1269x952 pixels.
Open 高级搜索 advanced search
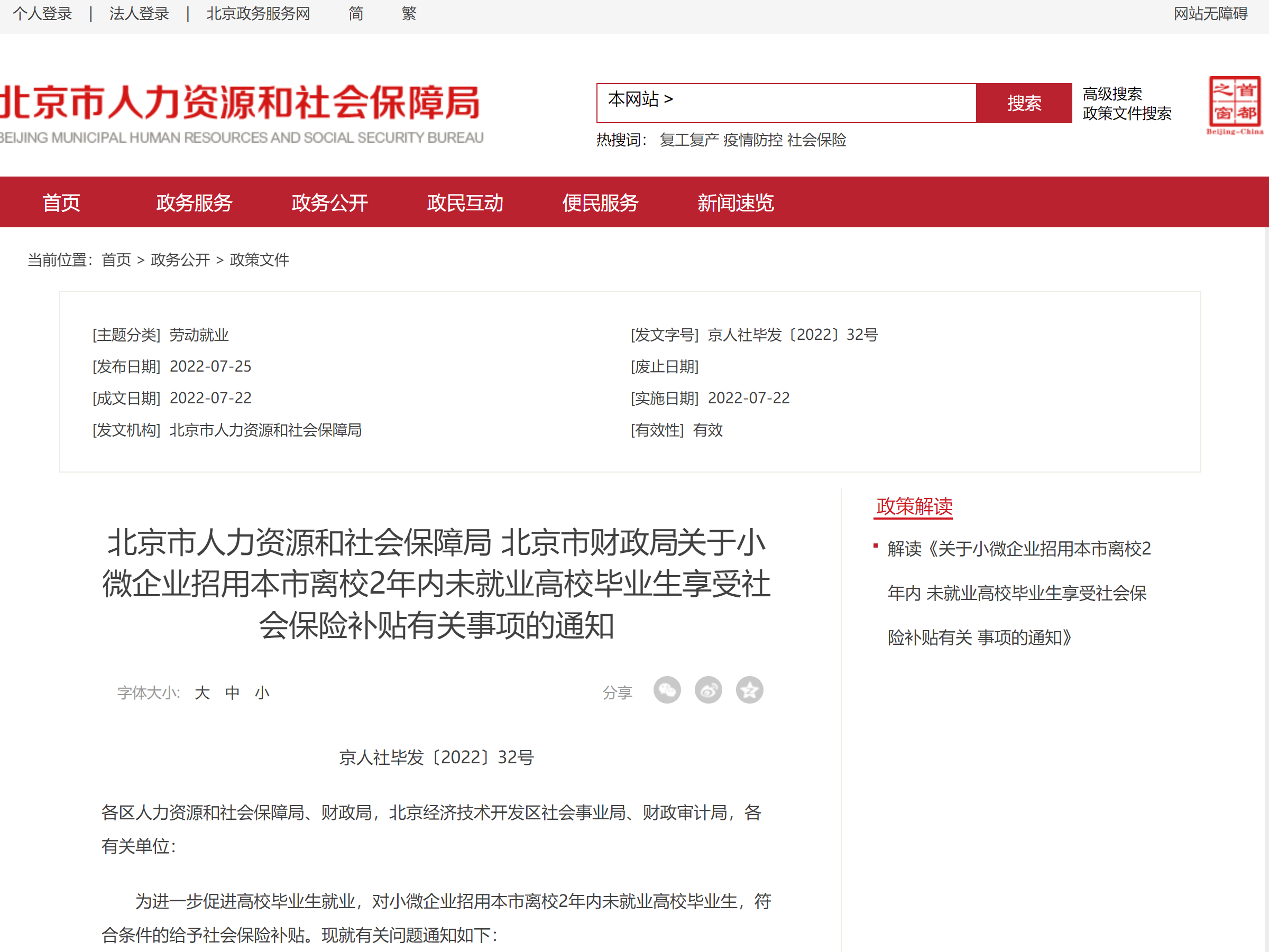[1112, 94]
